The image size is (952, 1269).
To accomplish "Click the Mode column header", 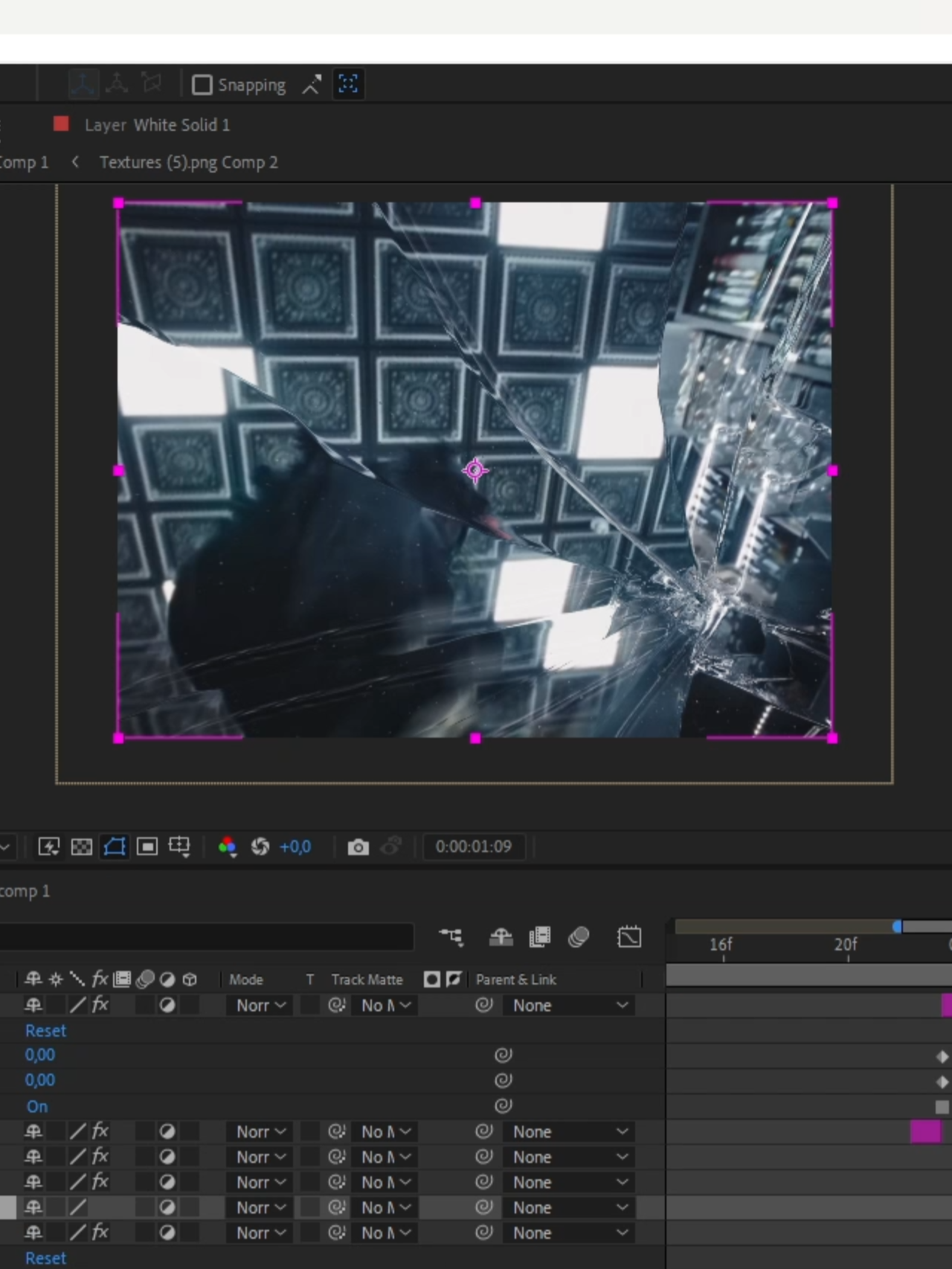I will [246, 980].
